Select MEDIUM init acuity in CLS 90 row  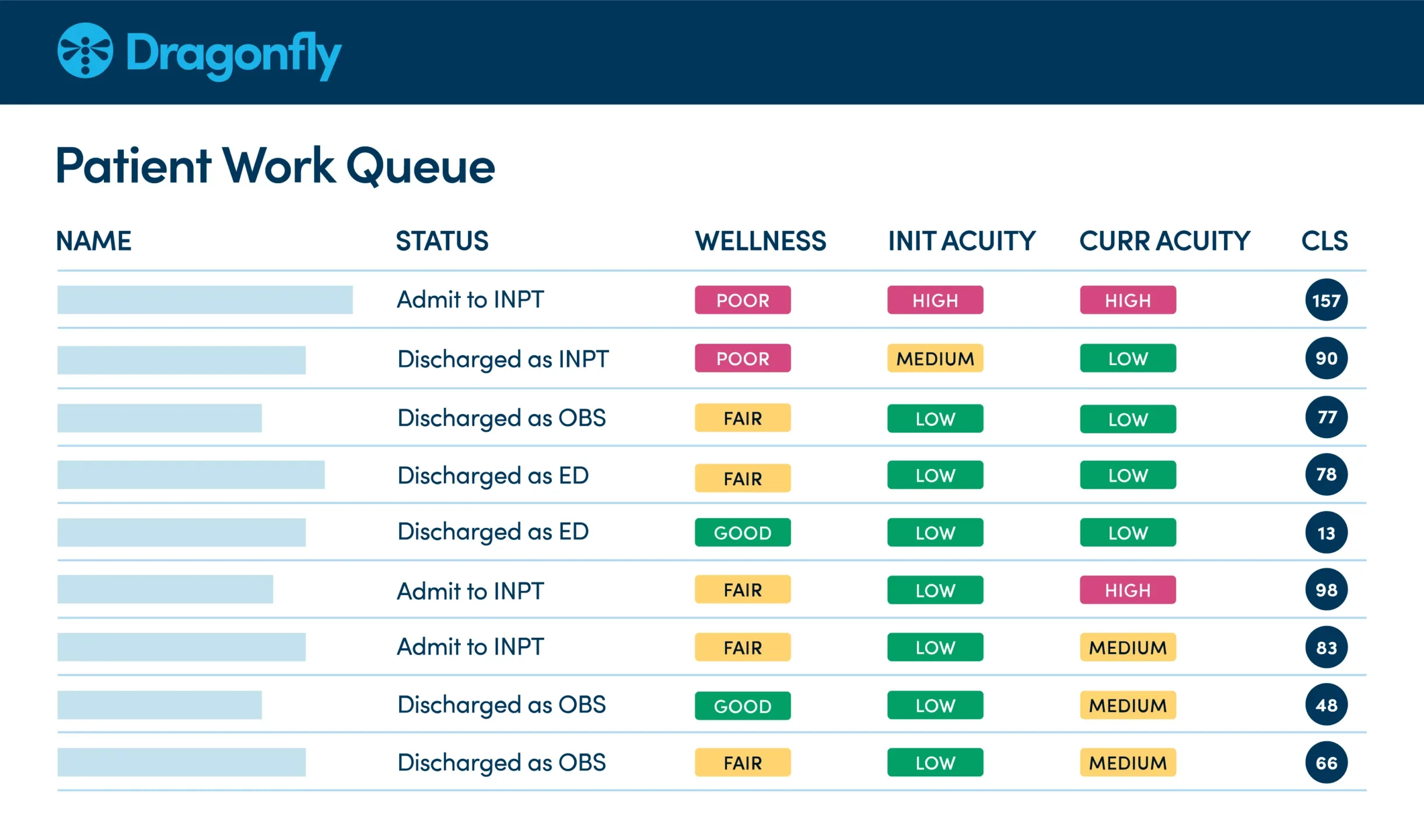(x=935, y=358)
